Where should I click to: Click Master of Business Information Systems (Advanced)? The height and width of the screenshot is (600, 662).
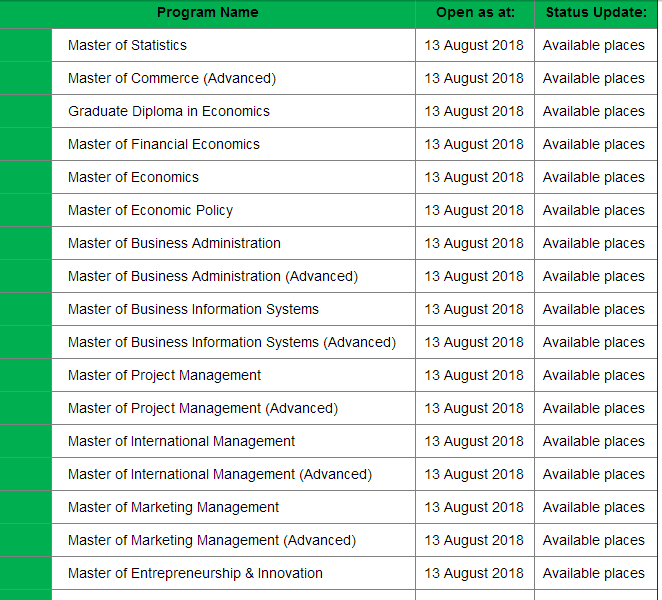click(232, 342)
